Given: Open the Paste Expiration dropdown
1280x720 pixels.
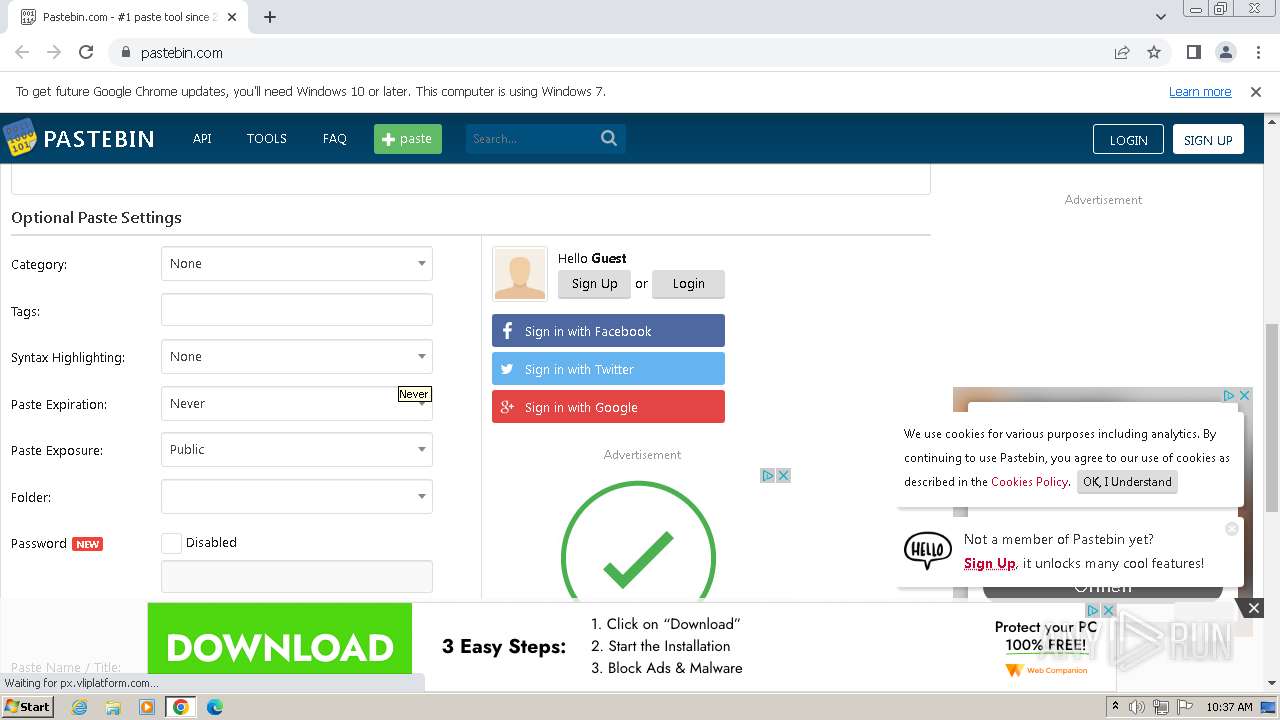Looking at the screenshot, I should point(297,404).
